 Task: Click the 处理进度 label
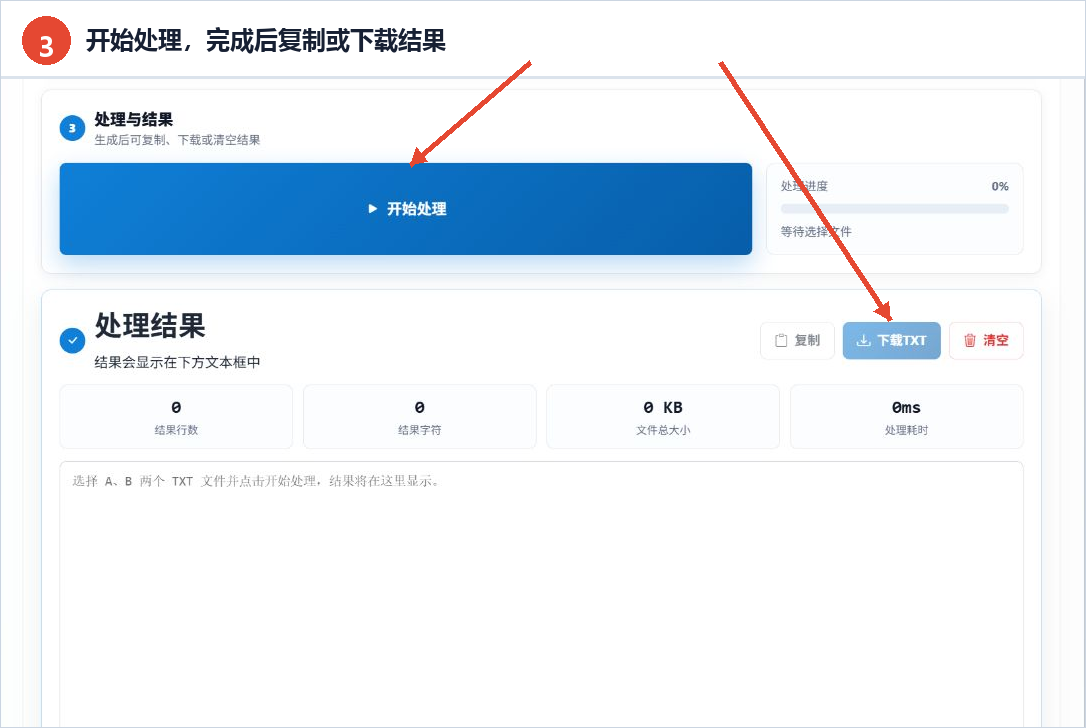coord(804,186)
